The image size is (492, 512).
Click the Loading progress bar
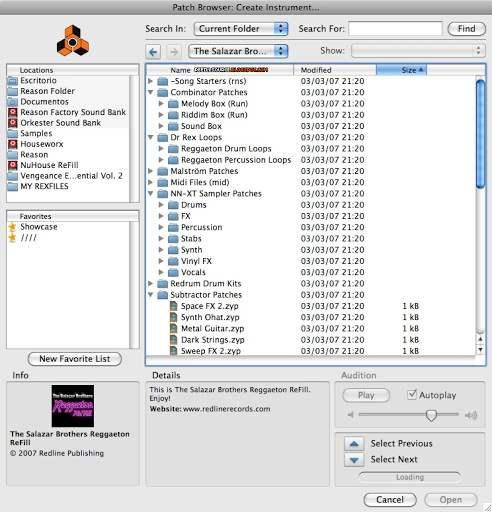[x=410, y=477]
